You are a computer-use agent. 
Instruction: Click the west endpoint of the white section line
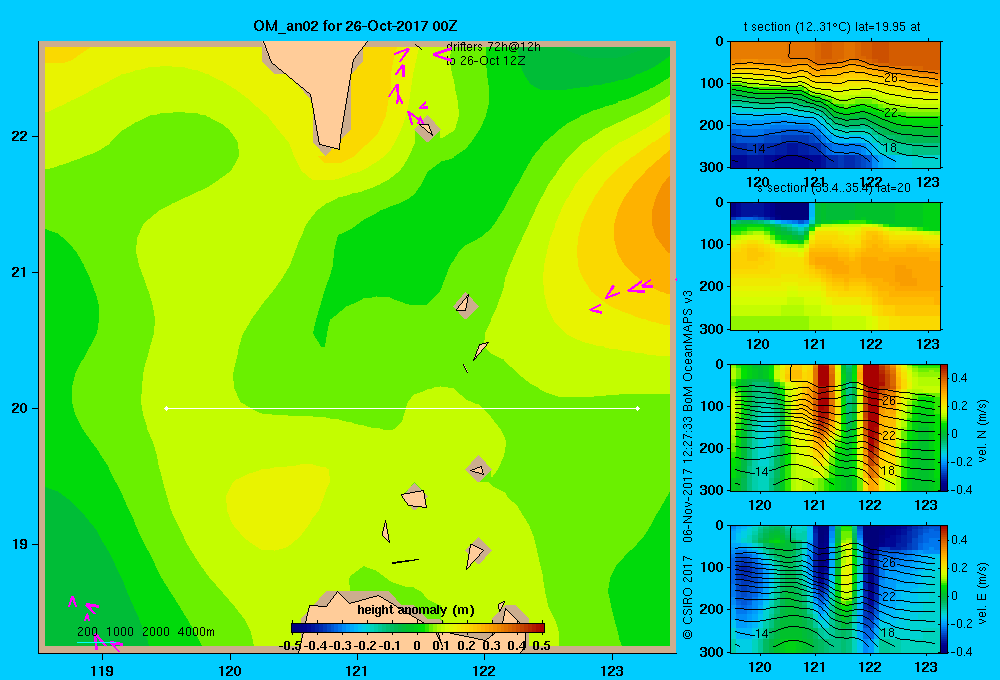click(166, 408)
